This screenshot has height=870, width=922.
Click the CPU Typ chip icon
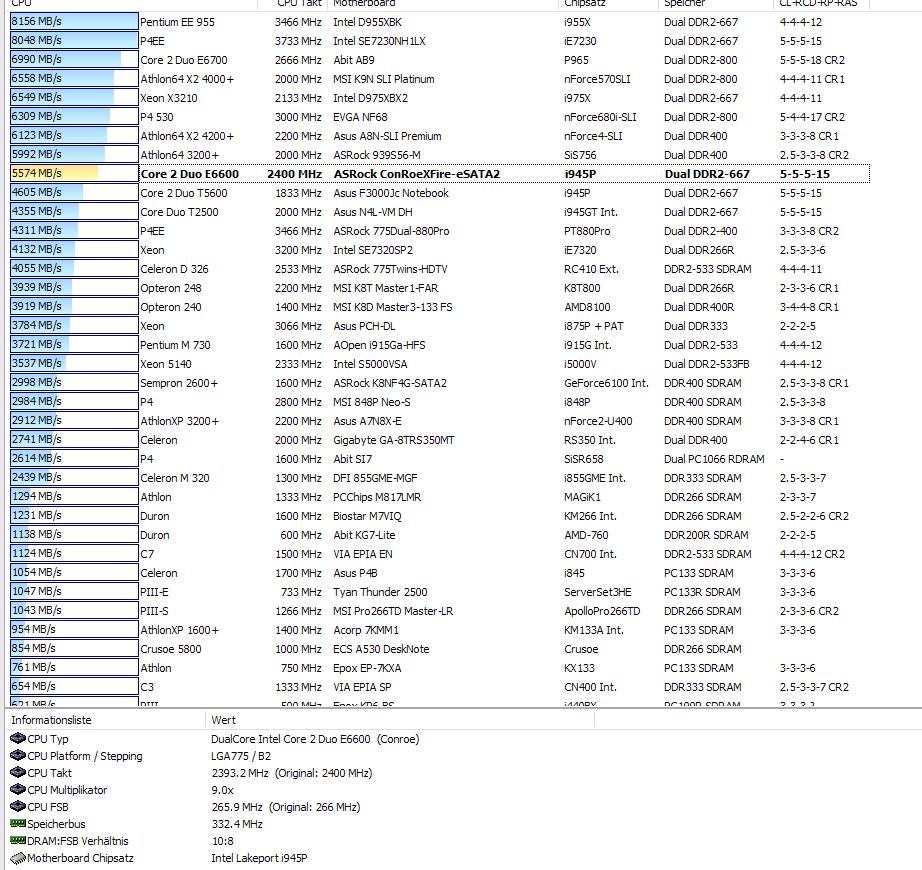click(18, 738)
